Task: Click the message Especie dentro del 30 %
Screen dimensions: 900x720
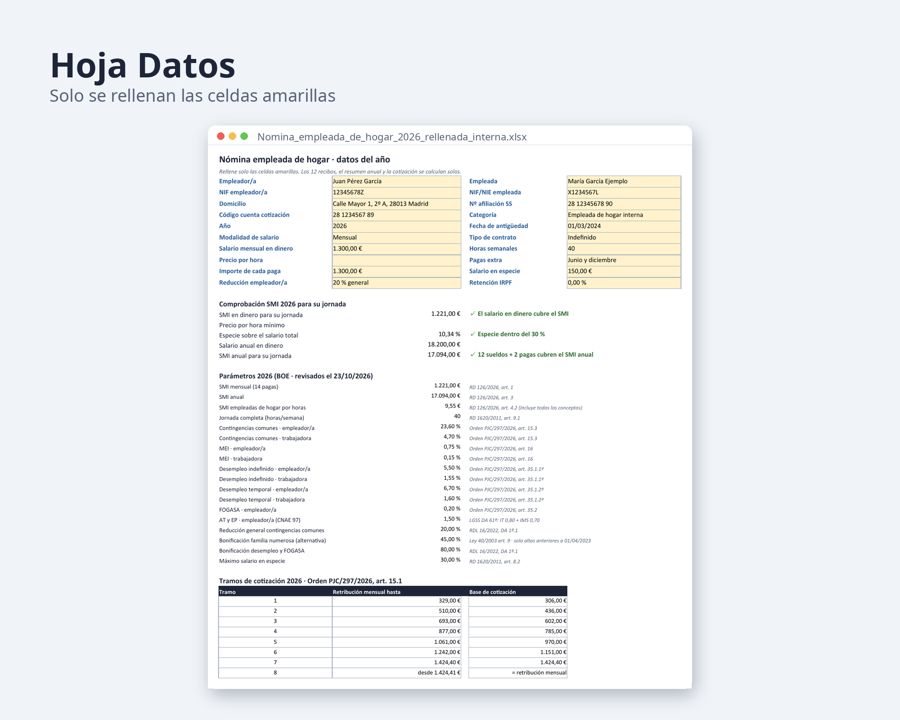Action: point(511,334)
